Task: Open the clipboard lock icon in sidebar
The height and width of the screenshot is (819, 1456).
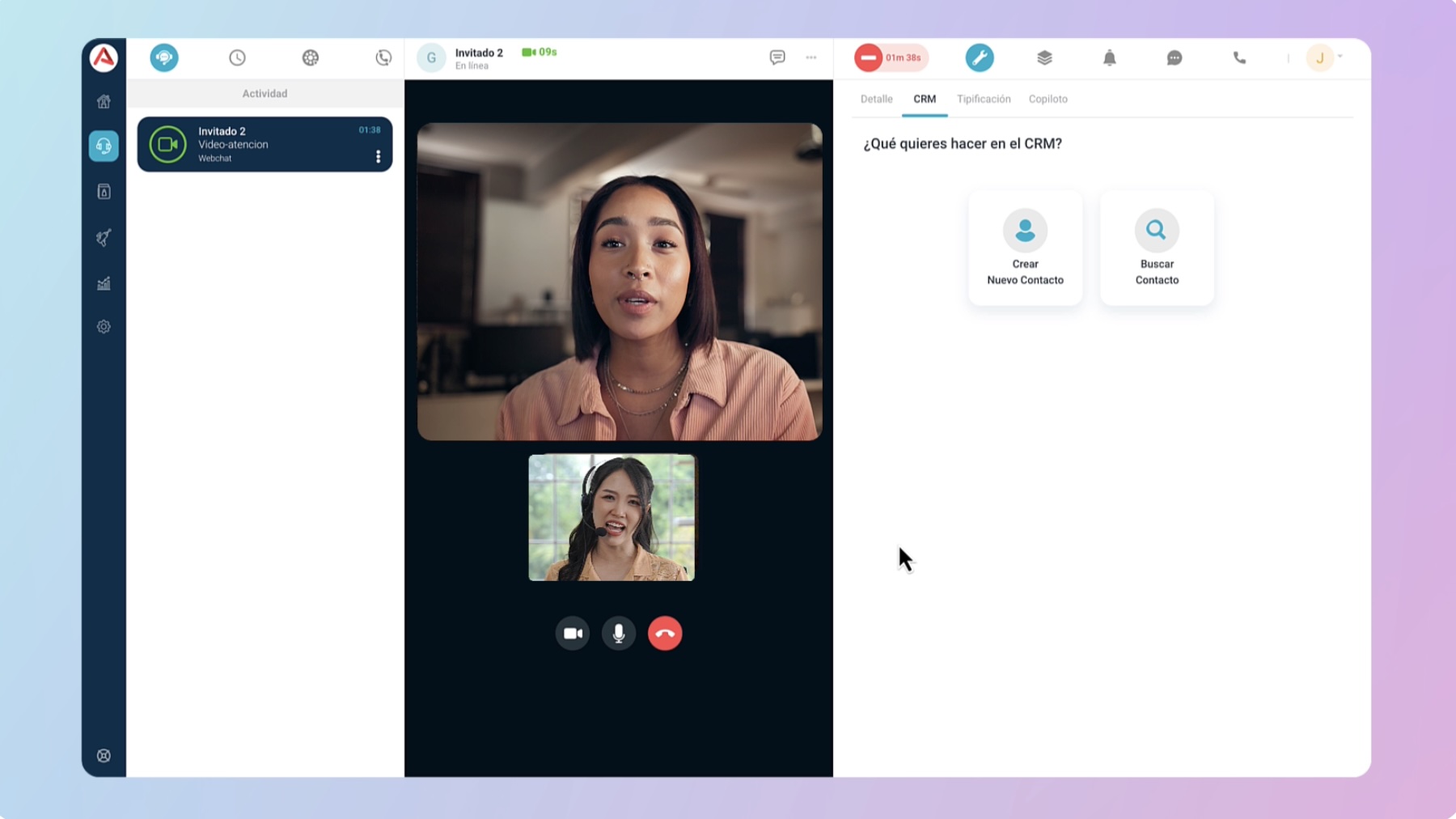Action: tap(104, 192)
